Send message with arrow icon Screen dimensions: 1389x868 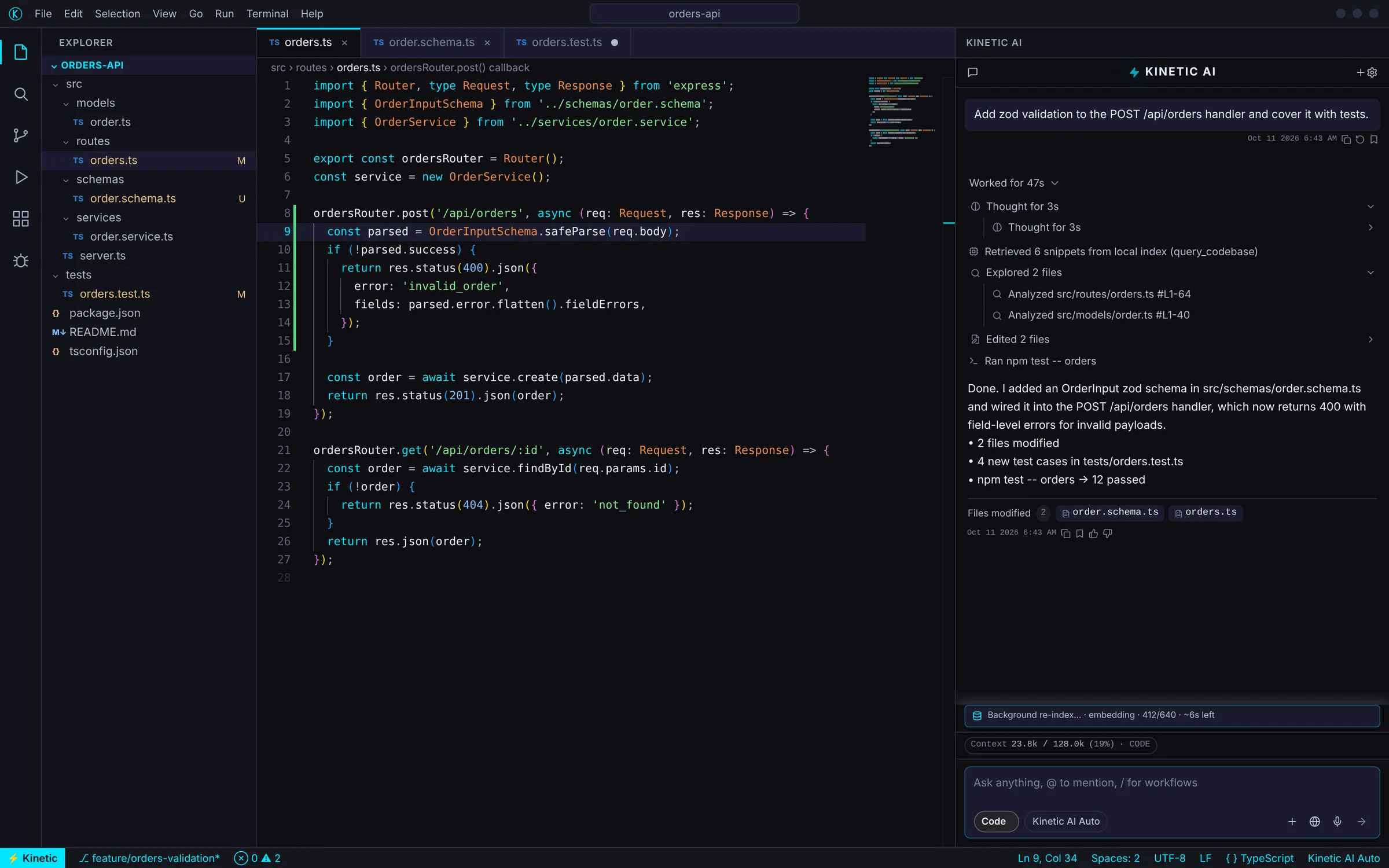[1362, 821]
